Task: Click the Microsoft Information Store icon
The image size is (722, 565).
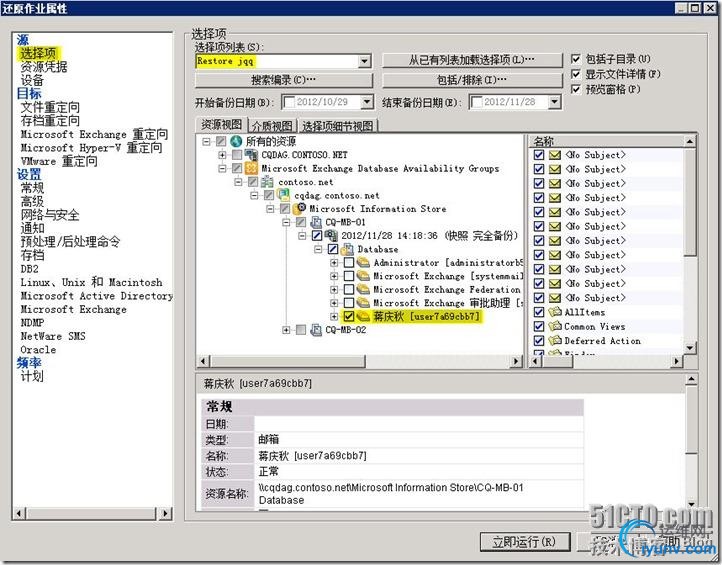Action: coord(300,209)
